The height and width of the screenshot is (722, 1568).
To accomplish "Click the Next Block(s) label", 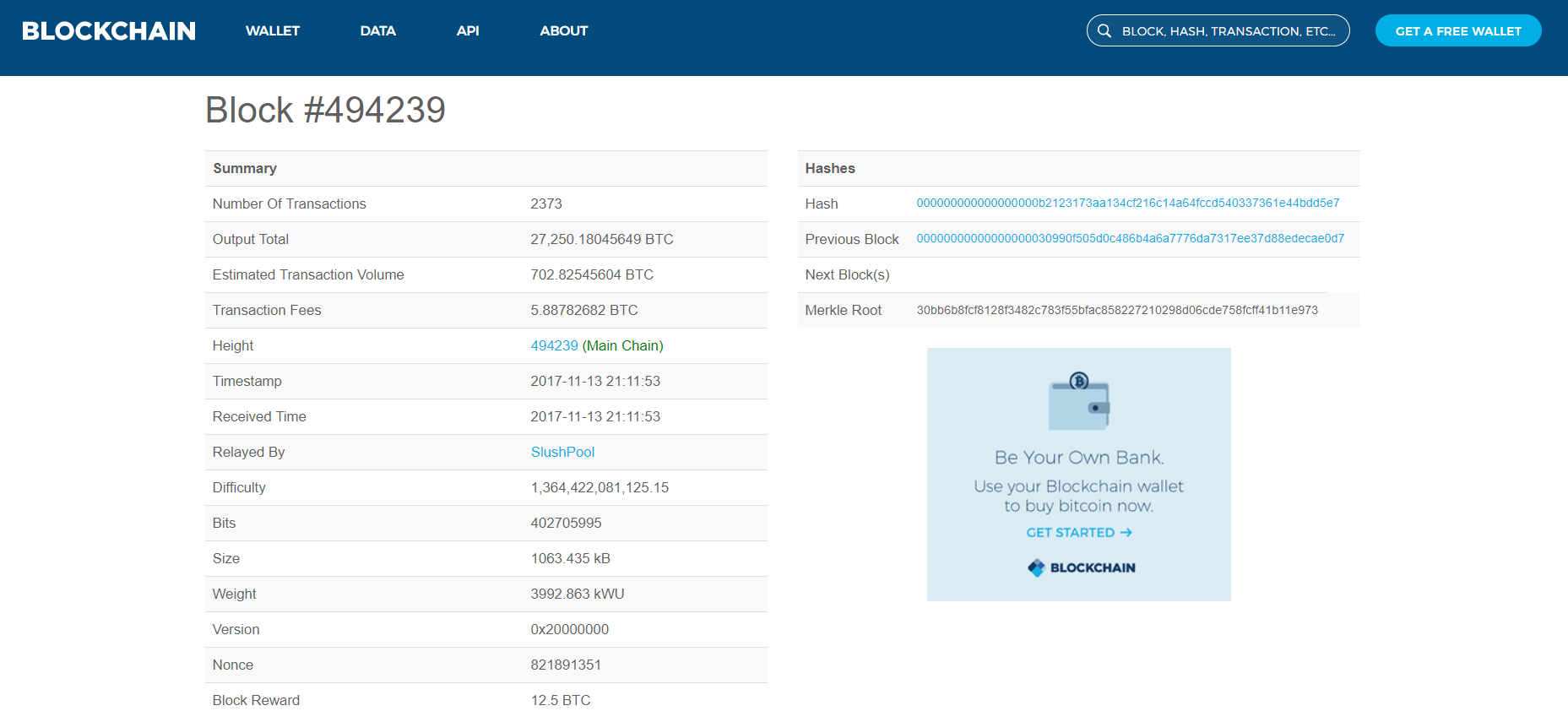I will [x=847, y=274].
